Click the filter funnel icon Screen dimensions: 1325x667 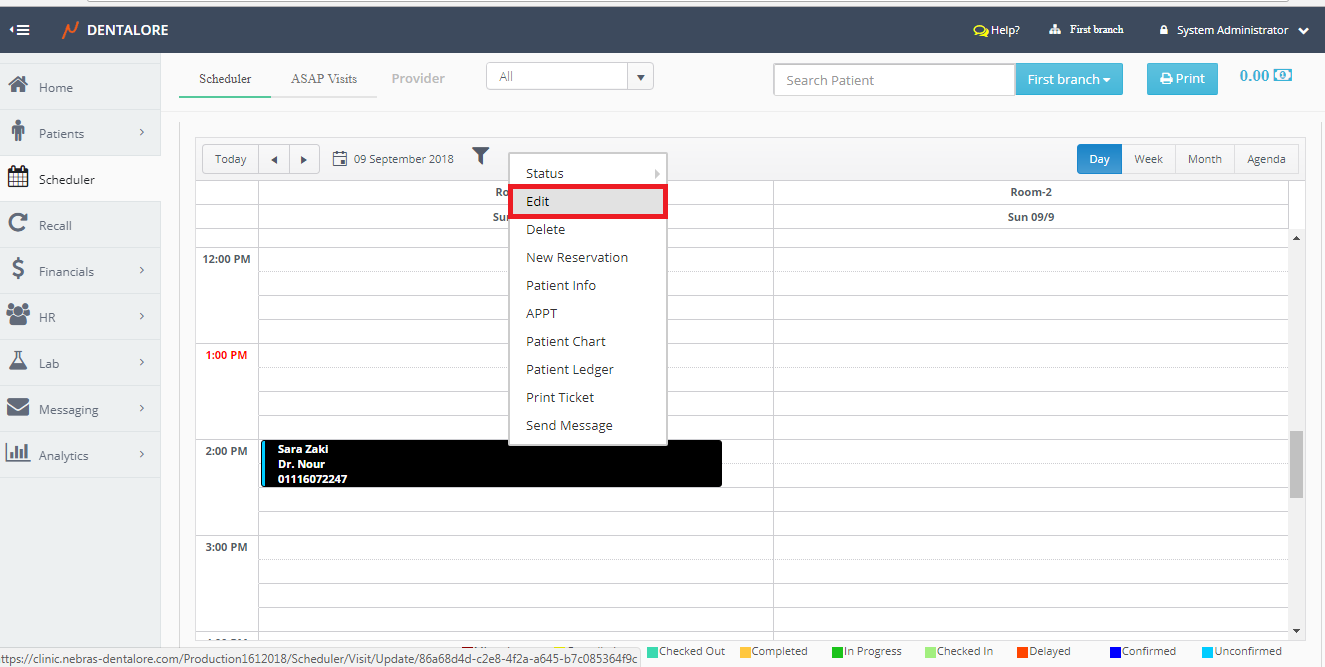click(481, 156)
